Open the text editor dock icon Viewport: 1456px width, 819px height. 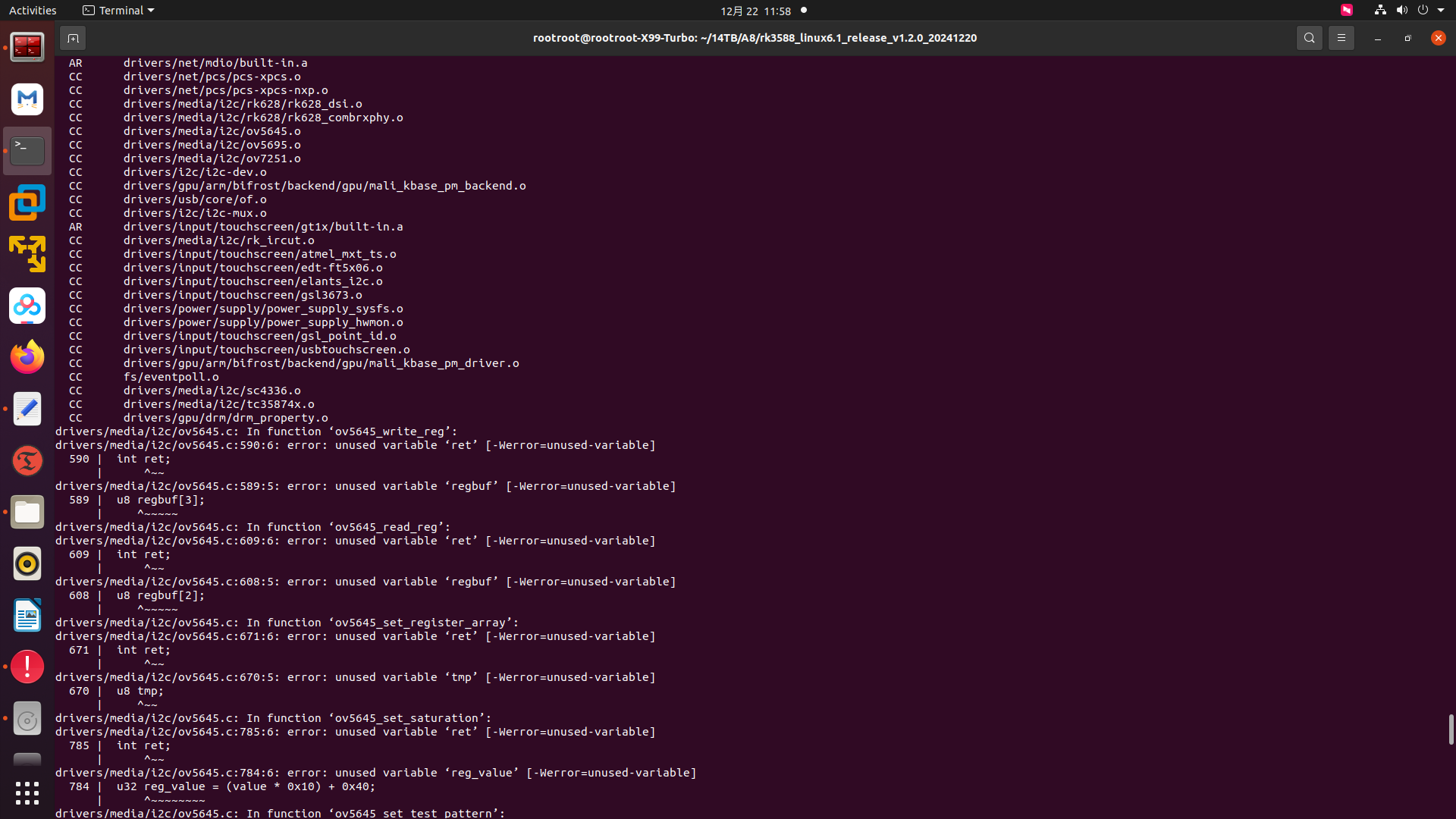point(27,409)
